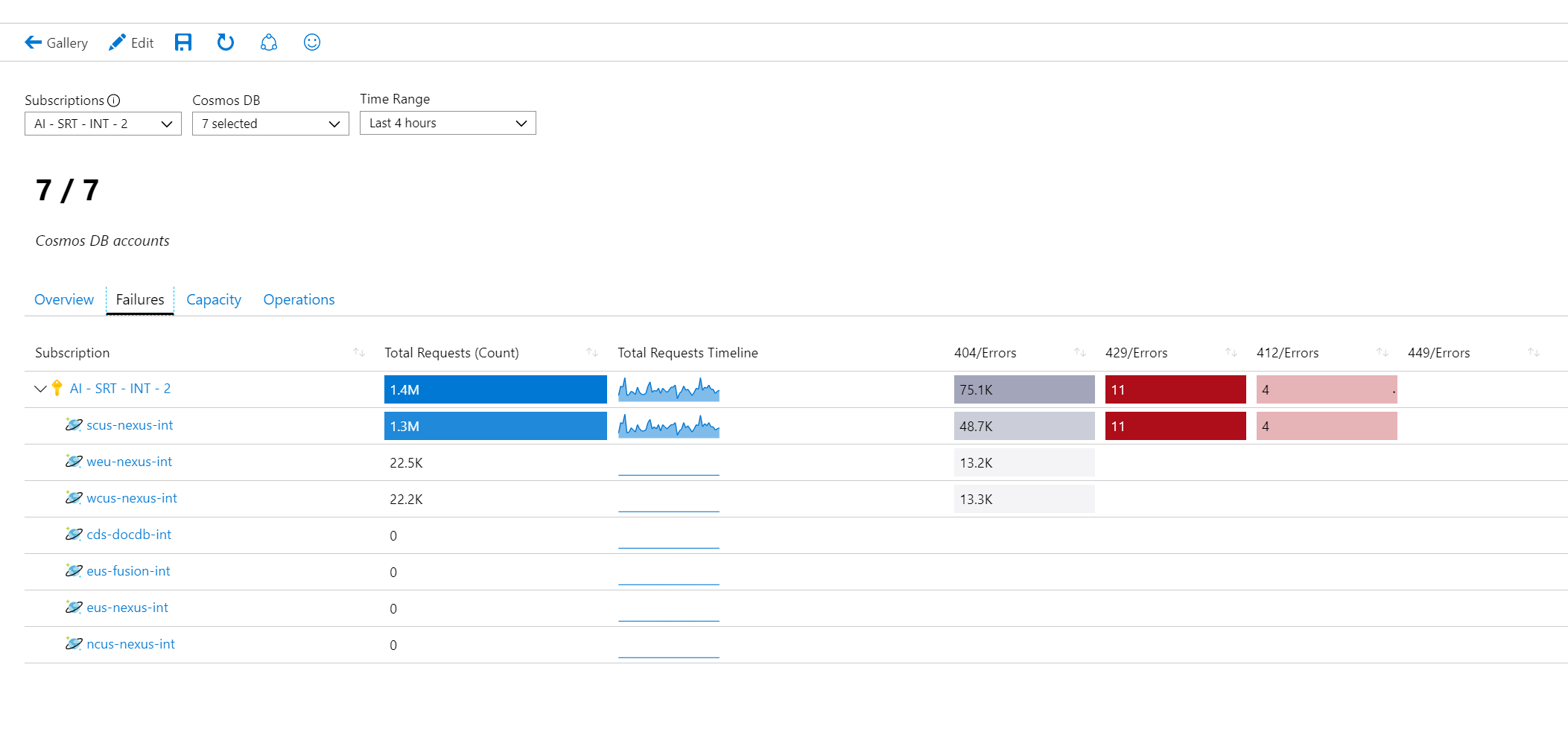1568x752 pixels.
Task: Open the Time Range dropdown
Action: 448,123
